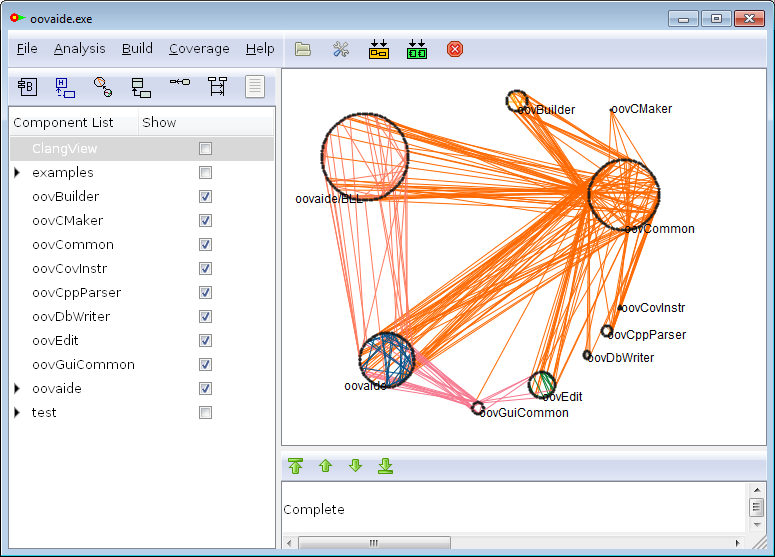
Task: Go to previous message up arrow
Action: coord(325,466)
